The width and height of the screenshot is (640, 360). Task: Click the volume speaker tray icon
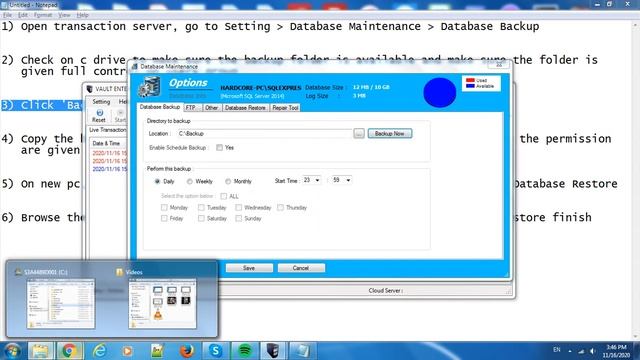pyautogui.click(x=593, y=351)
